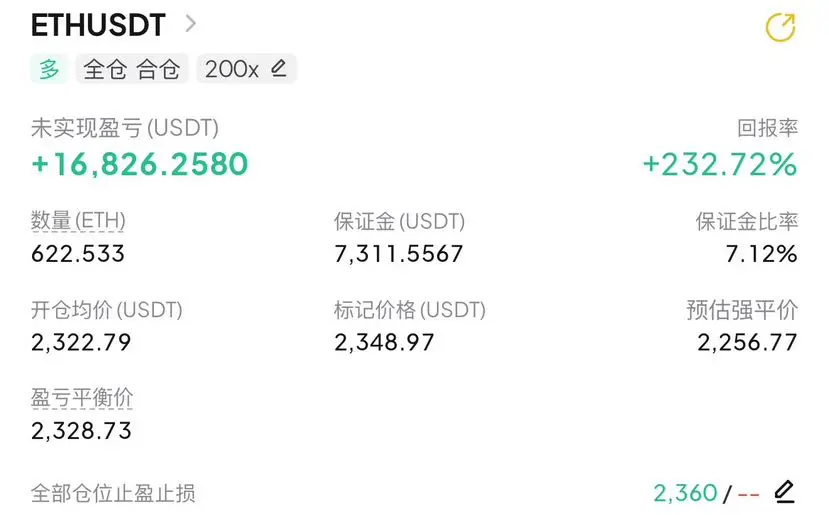Tap the 2,322.79 entry price
Screen dimensions: 829x515
tap(81, 342)
